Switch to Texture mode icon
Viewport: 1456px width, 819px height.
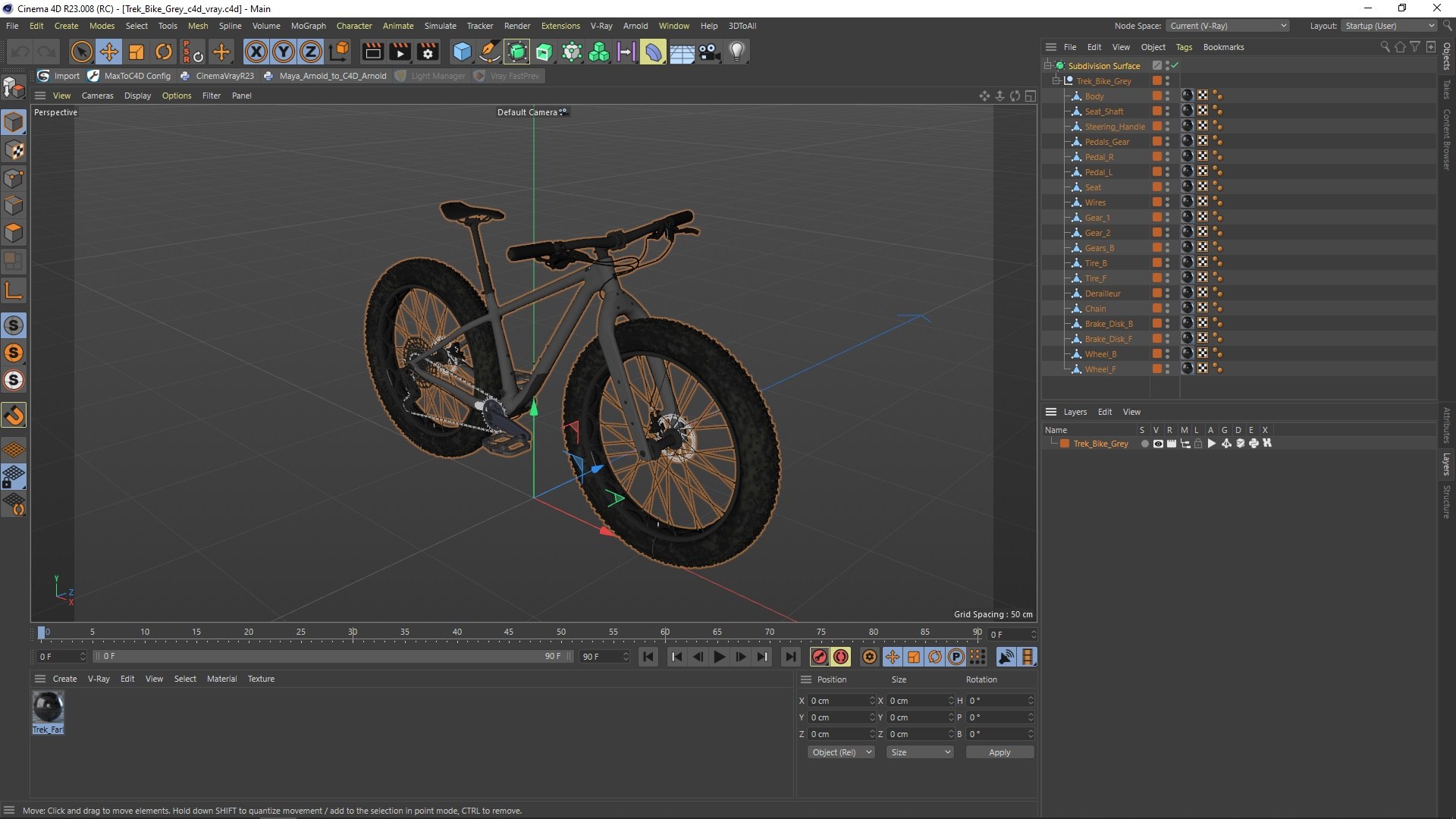(x=14, y=150)
